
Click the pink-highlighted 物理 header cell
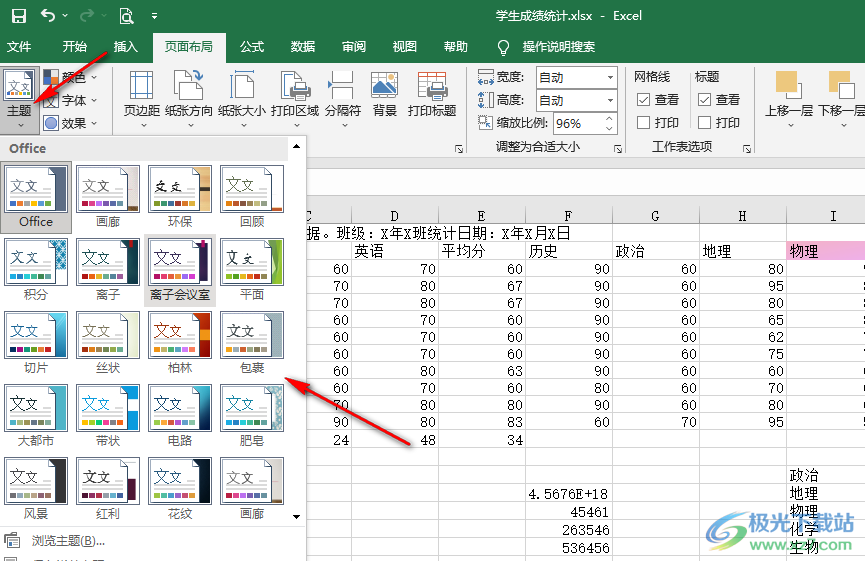(825, 251)
